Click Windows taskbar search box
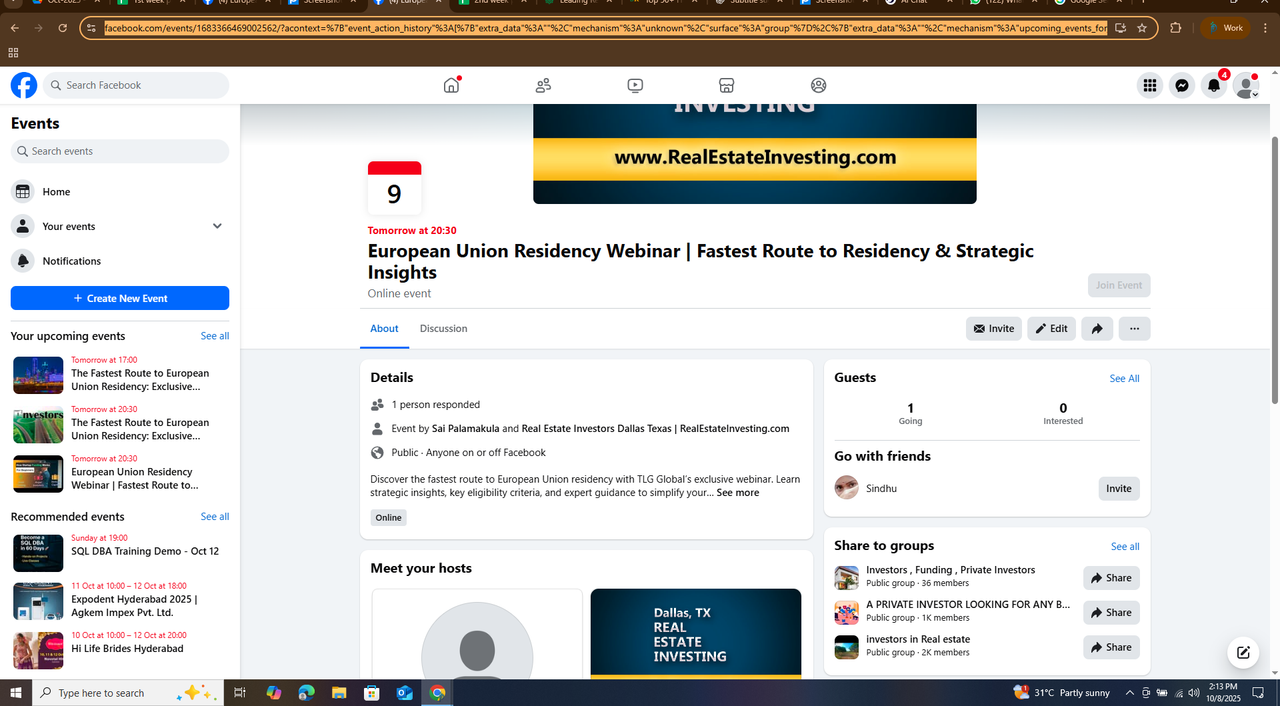 coord(126,692)
